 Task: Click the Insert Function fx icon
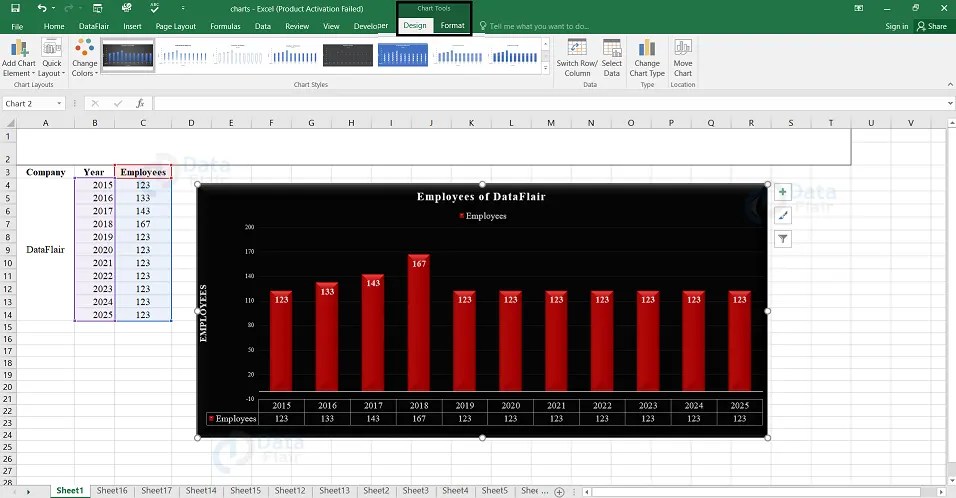point(140,104)
